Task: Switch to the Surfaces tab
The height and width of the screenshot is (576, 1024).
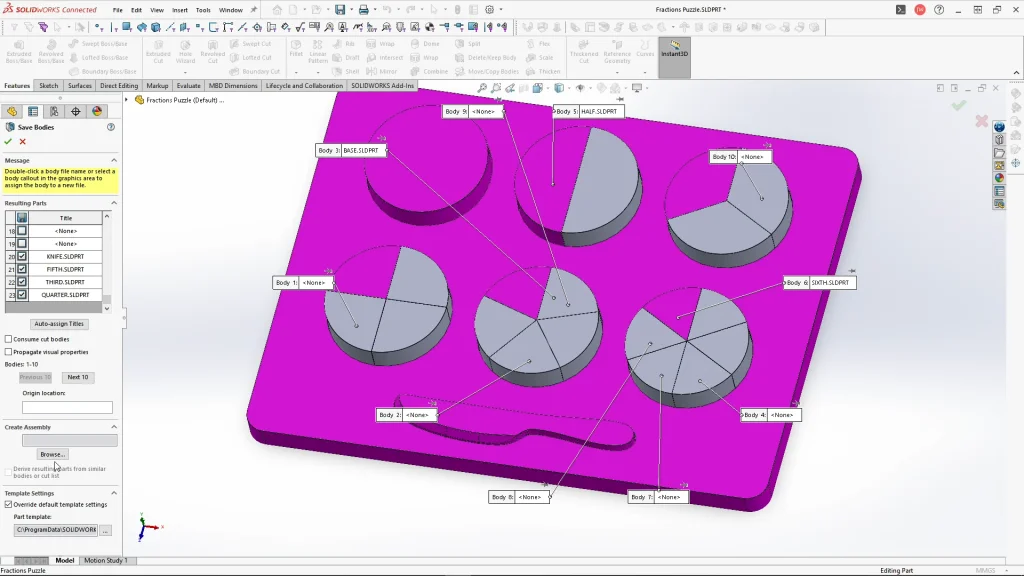Action: (80, 86)
